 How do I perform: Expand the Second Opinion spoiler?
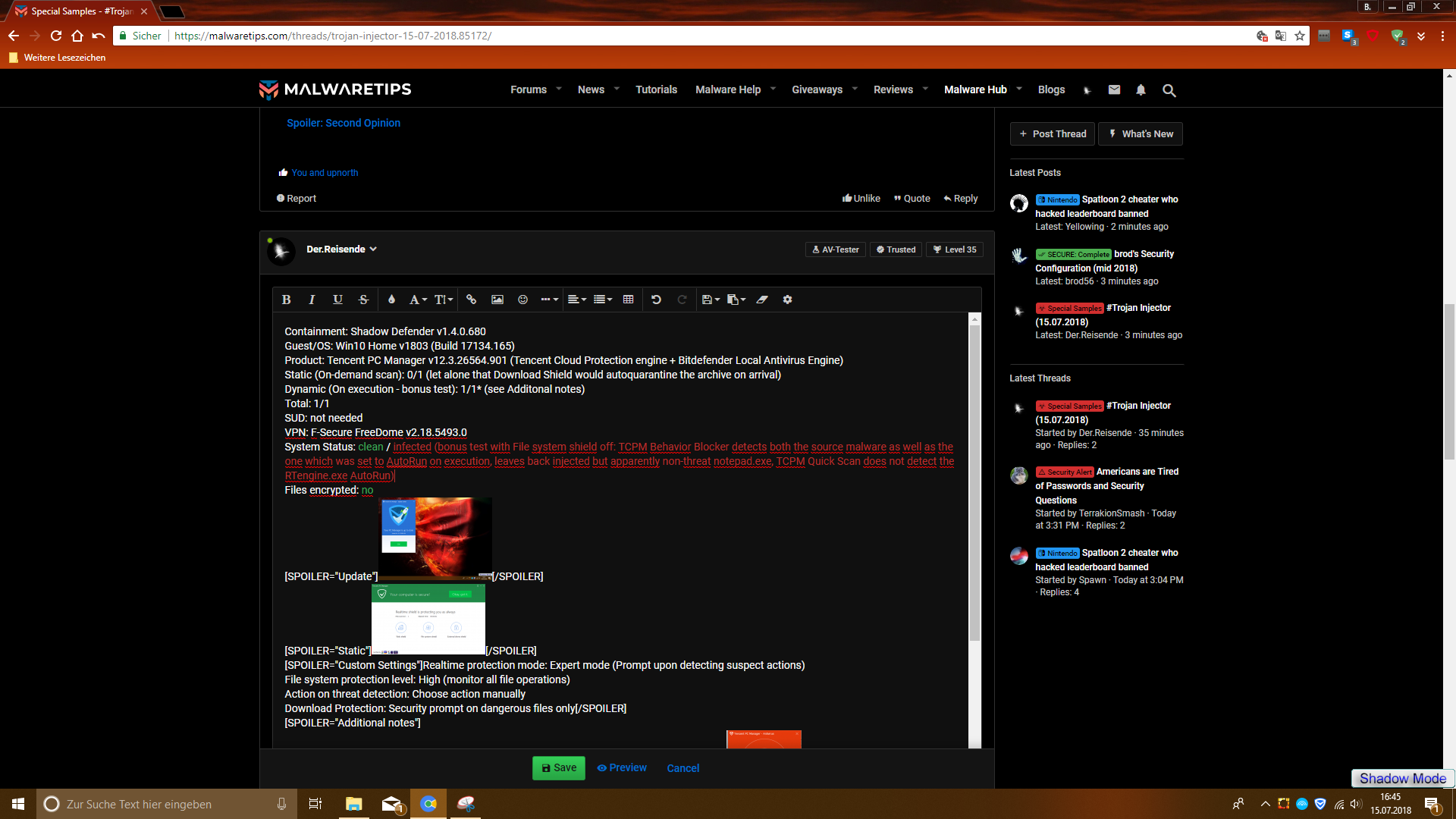pos(344,123)
